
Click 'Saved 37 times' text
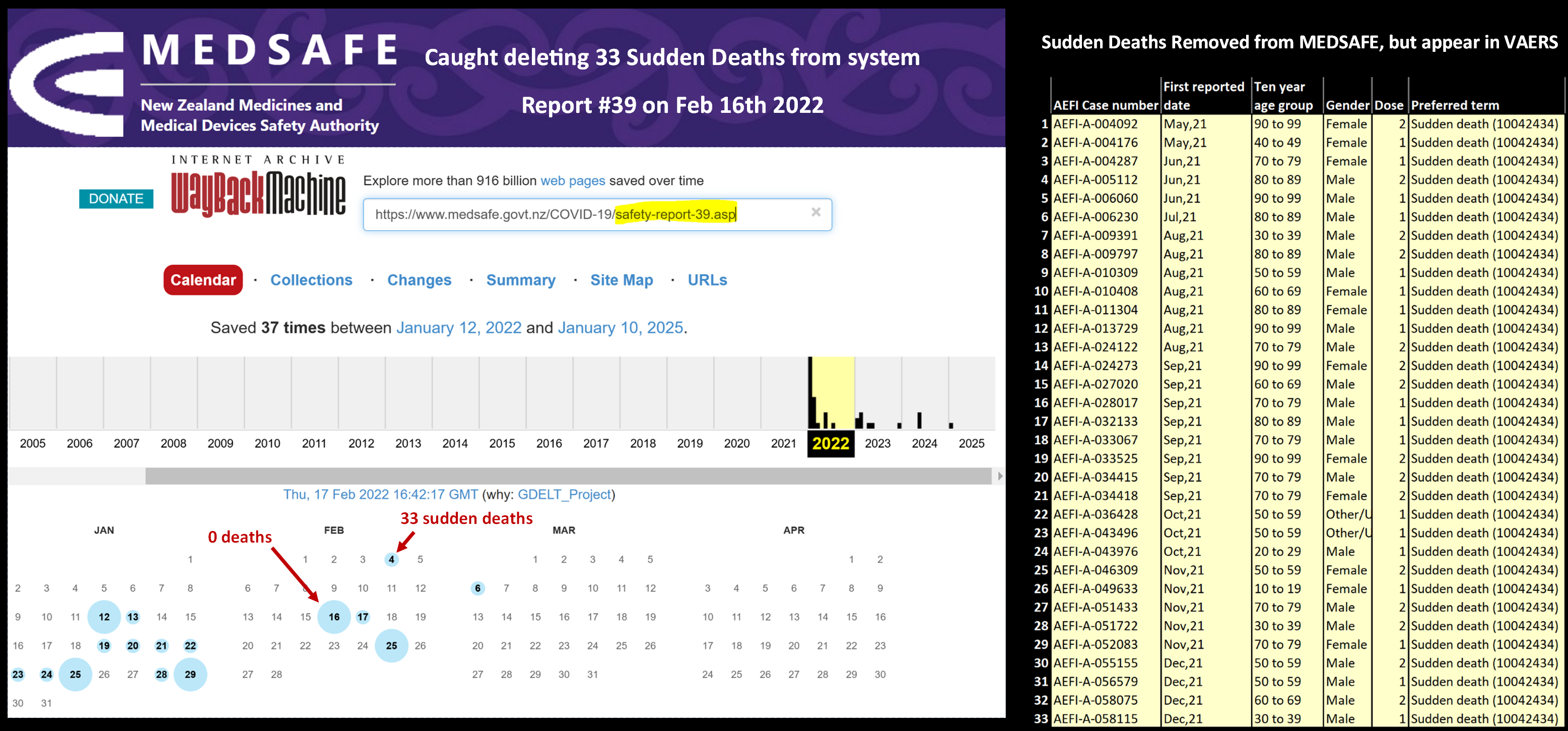(x=268, y=327)
